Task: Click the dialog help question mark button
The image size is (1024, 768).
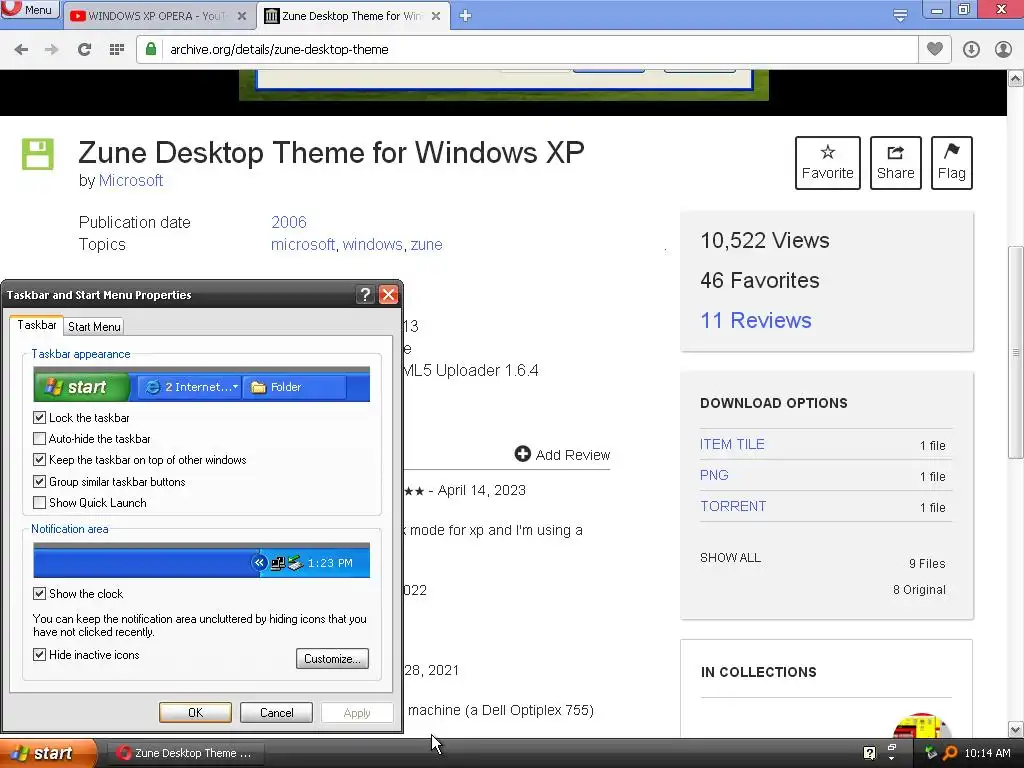Action: point(365,295)
